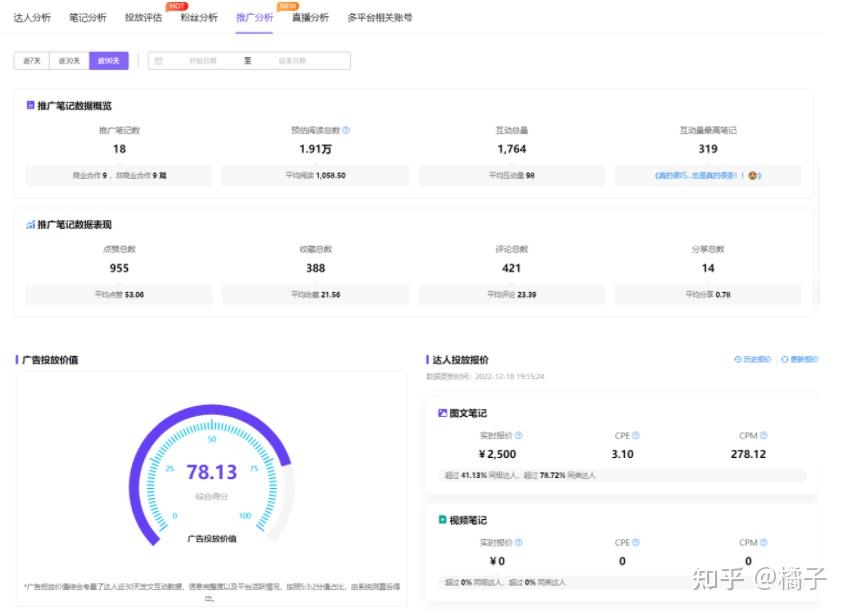The height and width of the screenshot is (613, 849).
Task: Click 实时报价 help icon in 图文笔记
Action: click(x=519, y=435)
